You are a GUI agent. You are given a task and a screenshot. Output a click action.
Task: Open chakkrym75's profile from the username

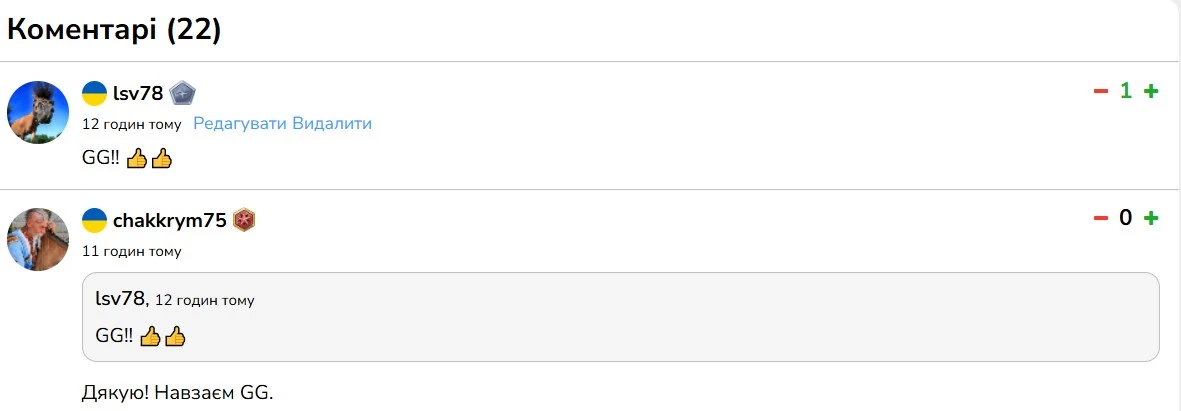[170, 220]
